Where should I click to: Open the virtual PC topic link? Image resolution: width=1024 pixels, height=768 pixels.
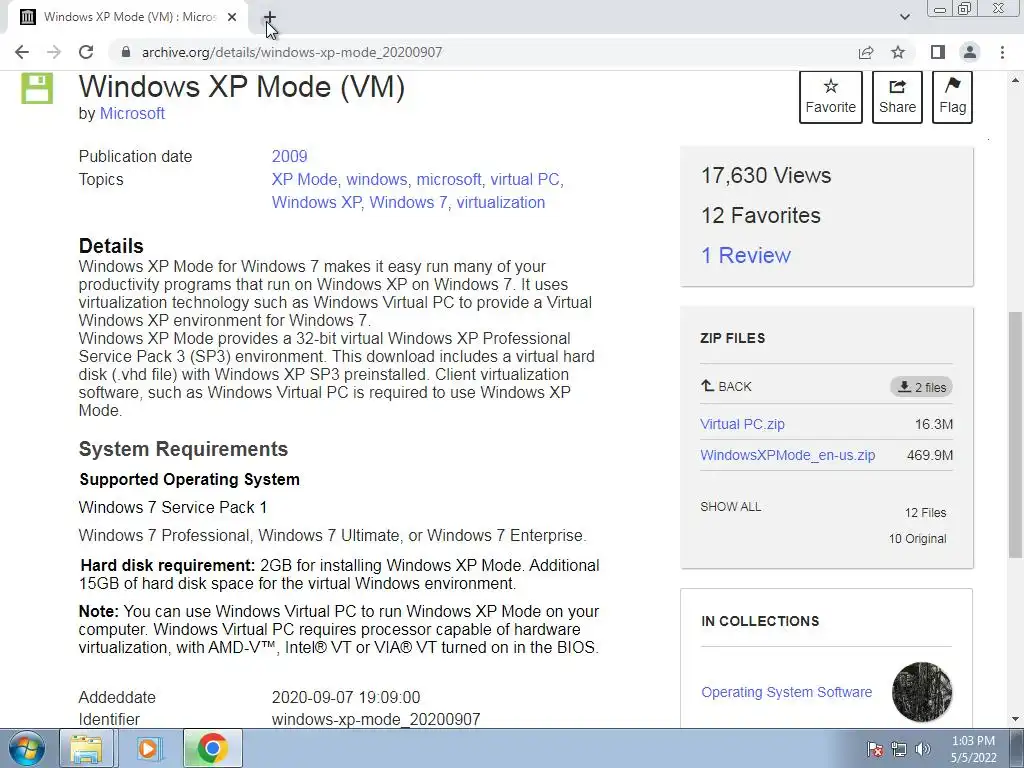click(525, 180)
